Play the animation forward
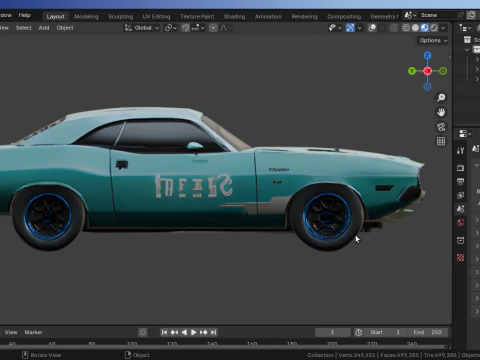Viewport: 480px width, 360px height. point(194,332)
